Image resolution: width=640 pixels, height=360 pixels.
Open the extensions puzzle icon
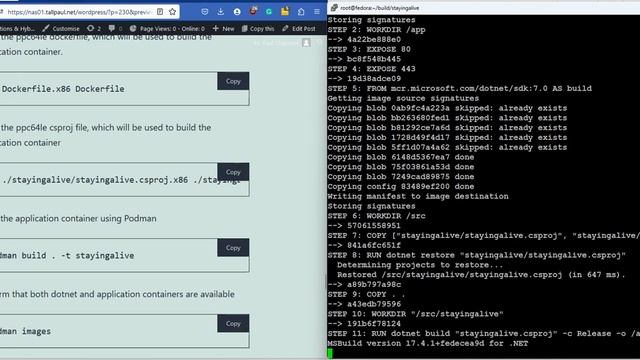(301, 12)
